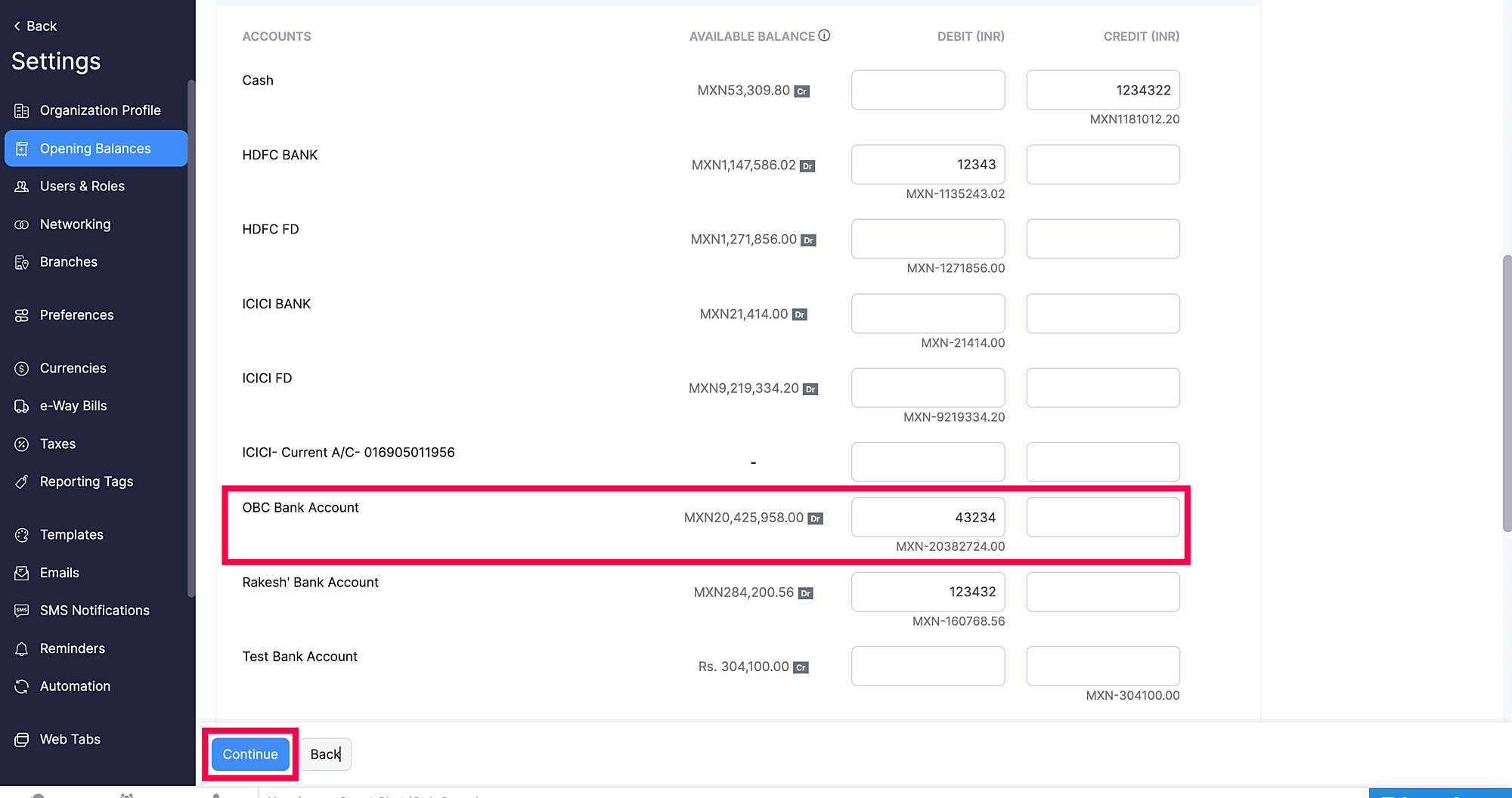The height and width of the screenshot is (798, 1512).
Task: Click the Available Balance info icon
Action: [x=824, y=36]
